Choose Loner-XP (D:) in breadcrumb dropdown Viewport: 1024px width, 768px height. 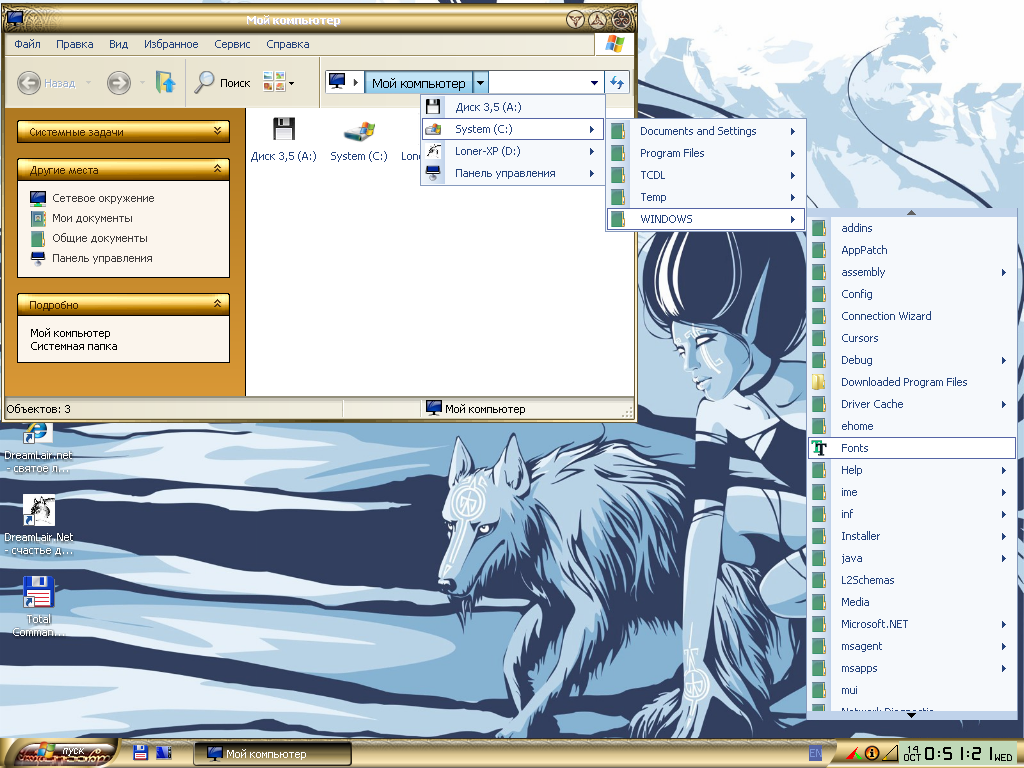tap(487, 151)
